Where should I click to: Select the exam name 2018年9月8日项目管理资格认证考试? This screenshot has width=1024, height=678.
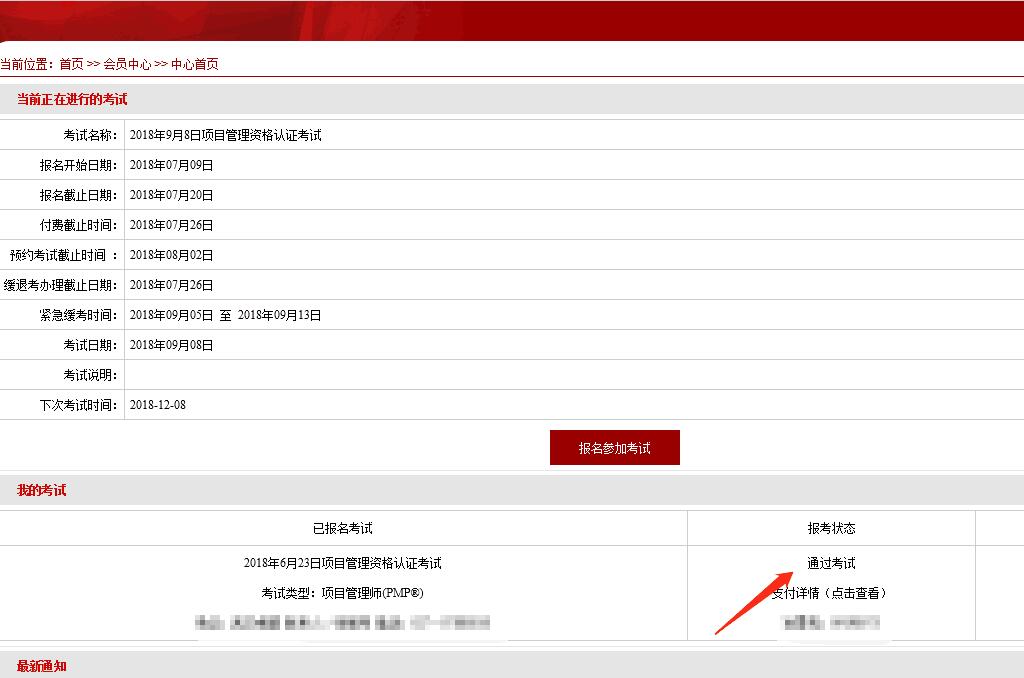226,135
